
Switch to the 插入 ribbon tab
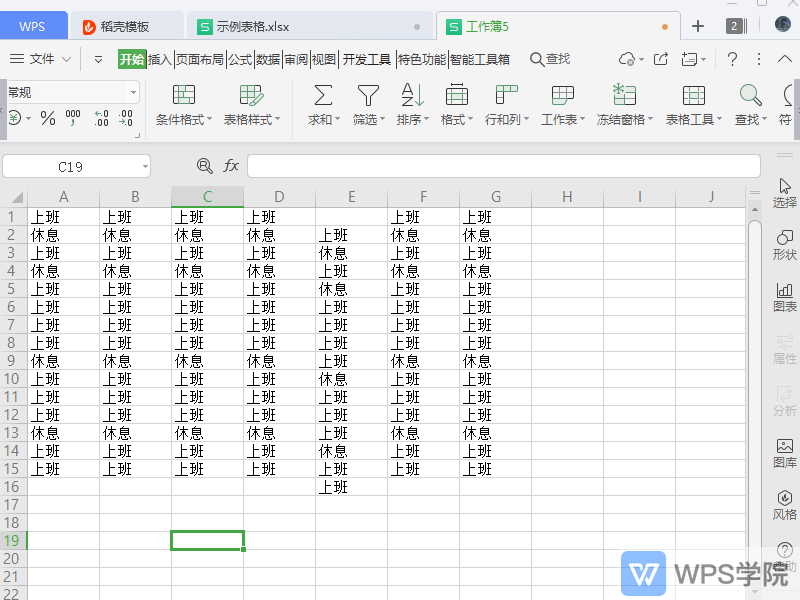160,59
